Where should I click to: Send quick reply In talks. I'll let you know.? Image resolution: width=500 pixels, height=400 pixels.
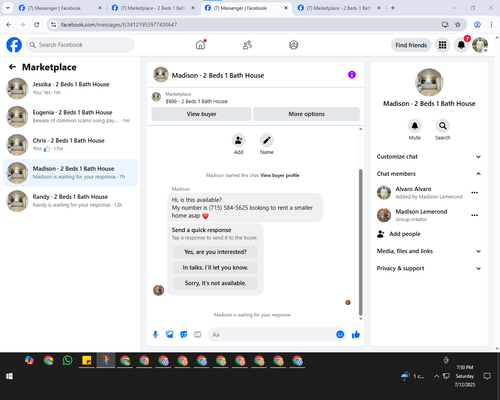215,268
